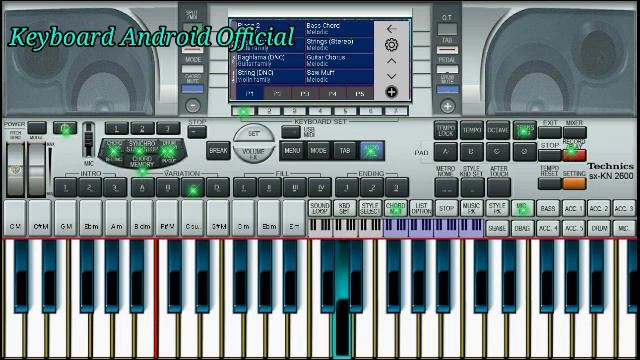Viewport: 640px width, 360px height.
Task: Click the orange SETTING button
Action: (x=574, y=184)
